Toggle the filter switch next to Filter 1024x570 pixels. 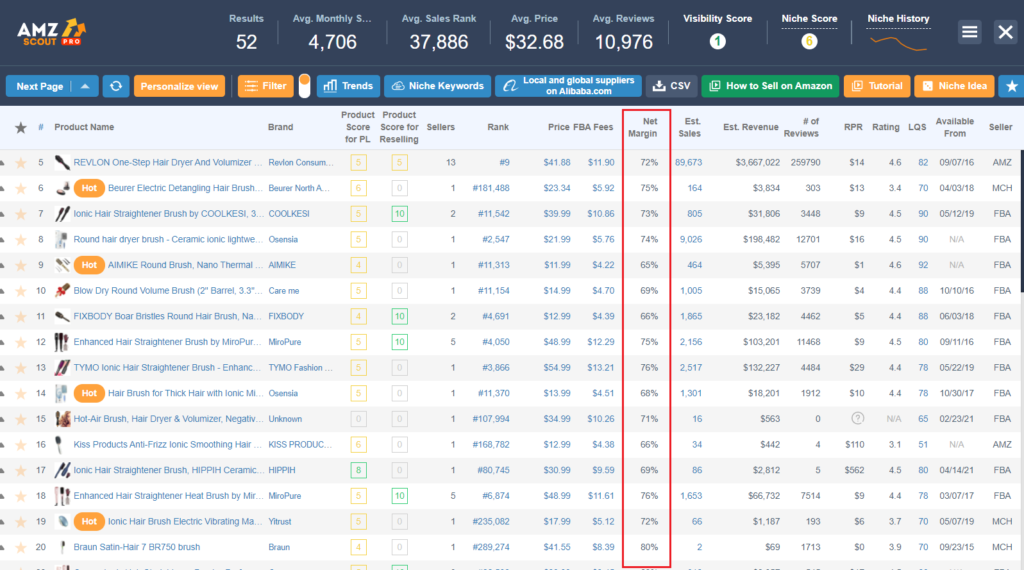[304, 86]
